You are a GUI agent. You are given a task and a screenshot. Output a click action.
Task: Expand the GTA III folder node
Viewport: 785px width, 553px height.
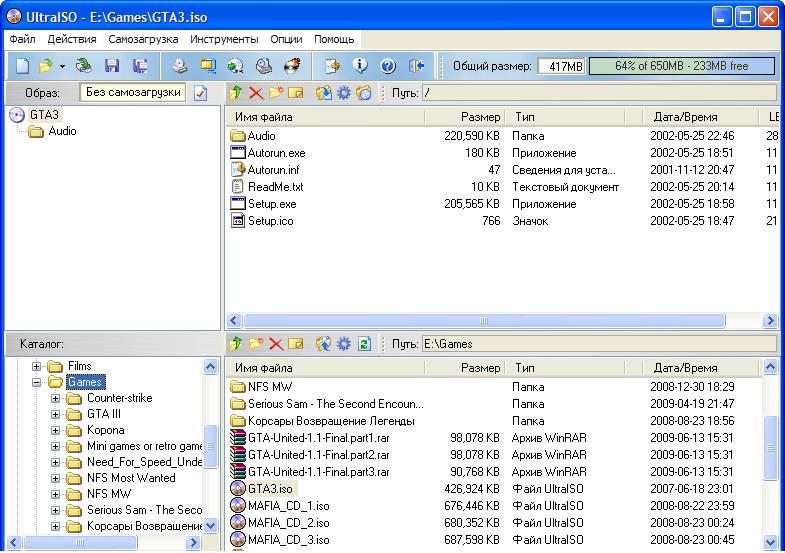point(56,414)
